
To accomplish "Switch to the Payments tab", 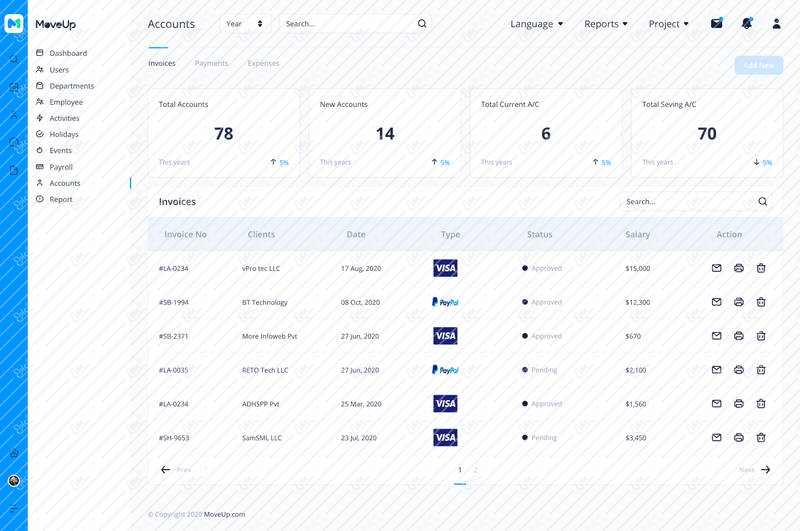I will pyautogui.click(x=211, y=63).
